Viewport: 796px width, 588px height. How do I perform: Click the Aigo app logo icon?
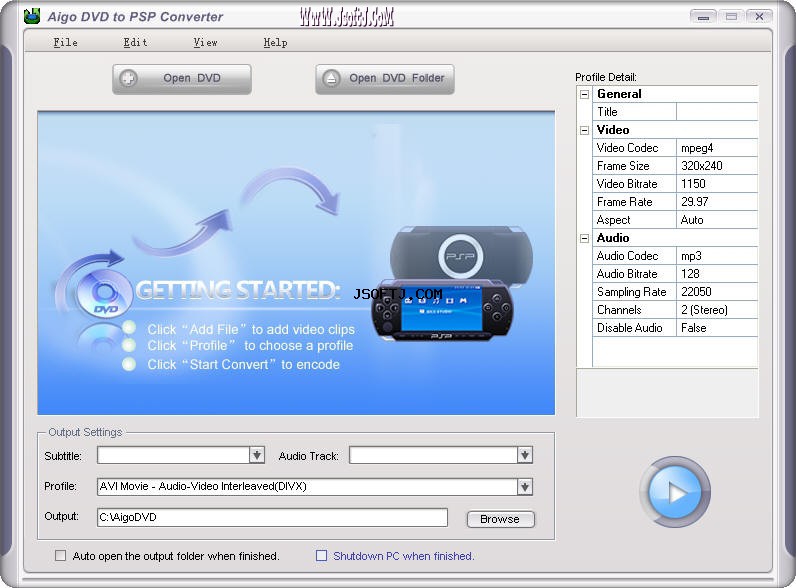[32, 16]
